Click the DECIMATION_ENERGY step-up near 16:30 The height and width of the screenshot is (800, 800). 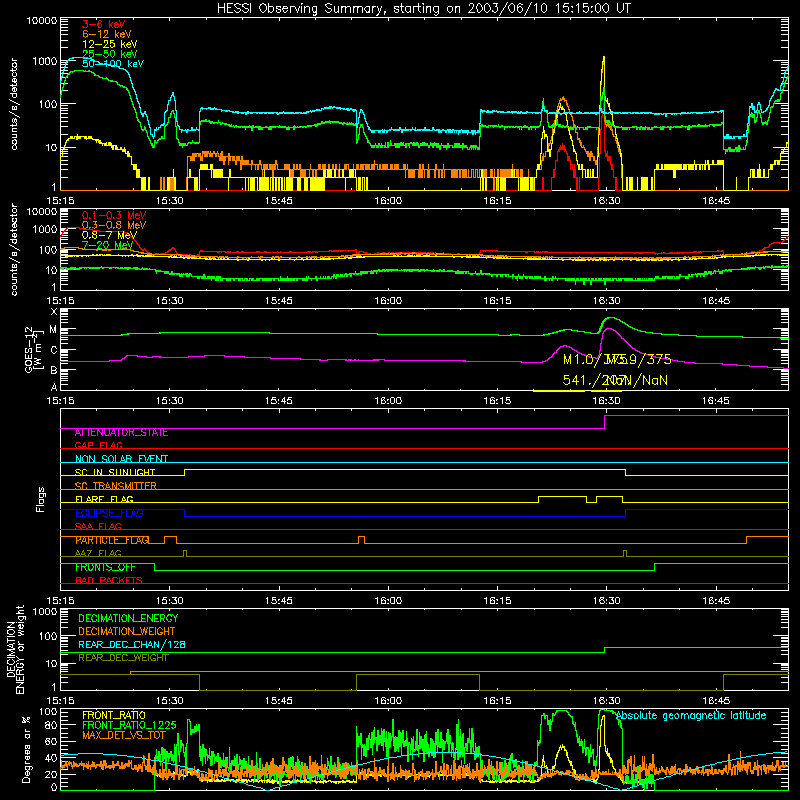click(x=605, y=650)
